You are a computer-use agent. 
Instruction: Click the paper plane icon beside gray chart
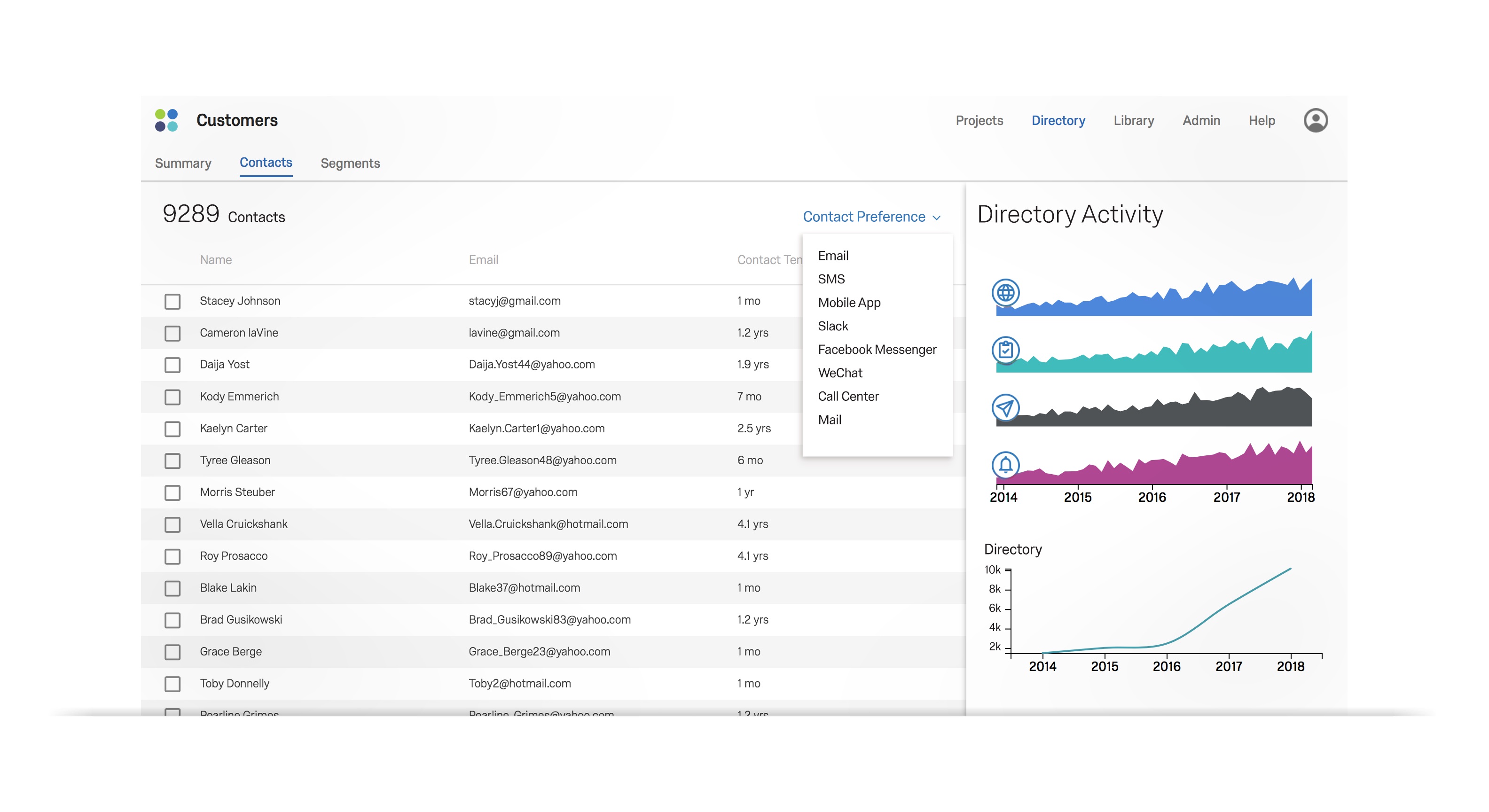1005,408
